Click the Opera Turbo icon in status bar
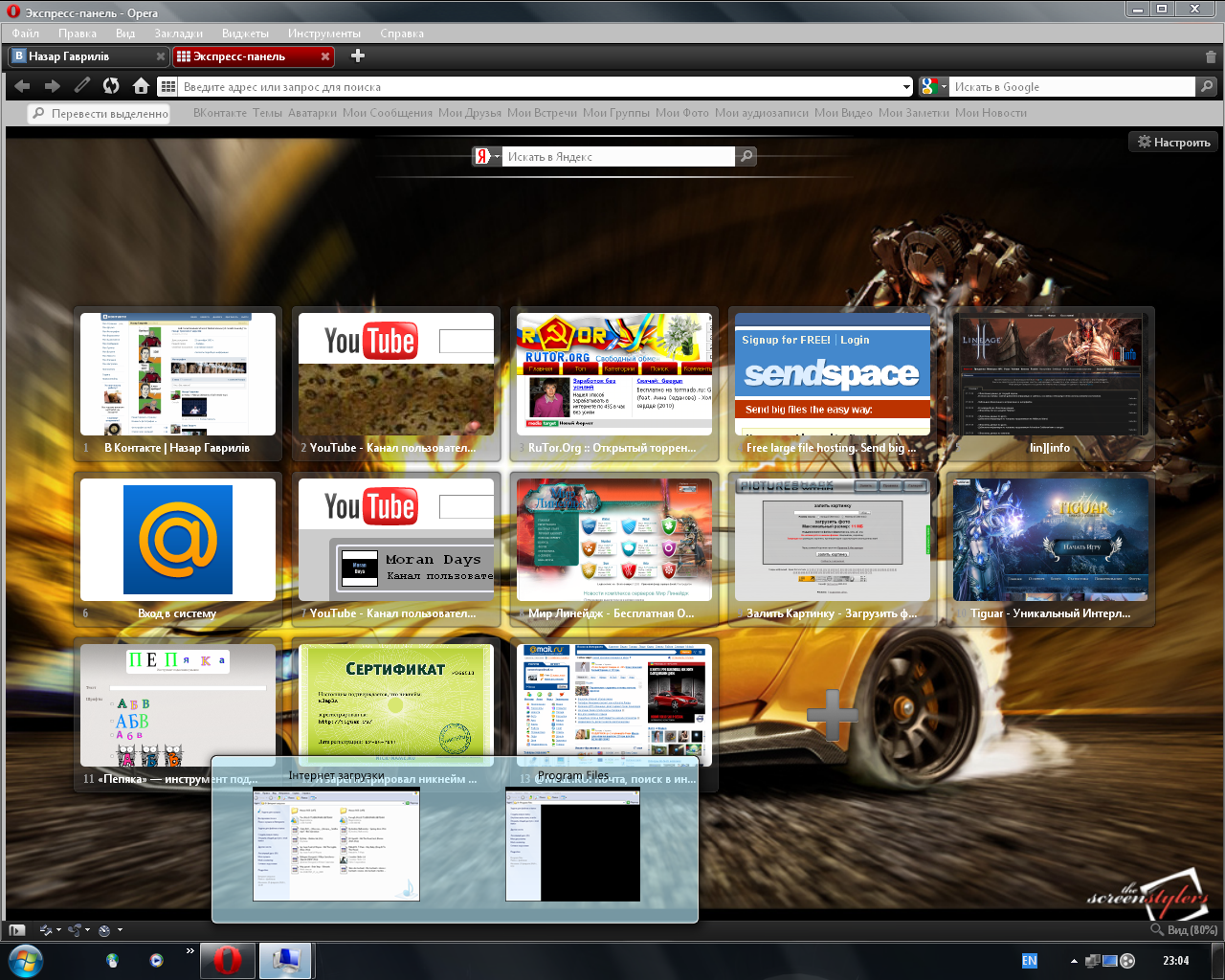1225x980 pixels. click(105, 929)
